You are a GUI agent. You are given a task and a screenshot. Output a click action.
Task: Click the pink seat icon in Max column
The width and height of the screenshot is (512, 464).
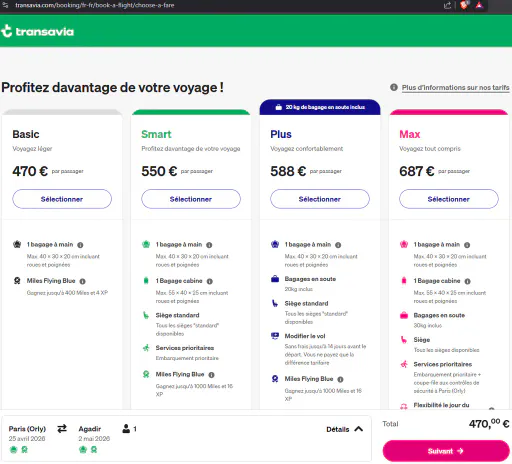[x=404, y=340]
